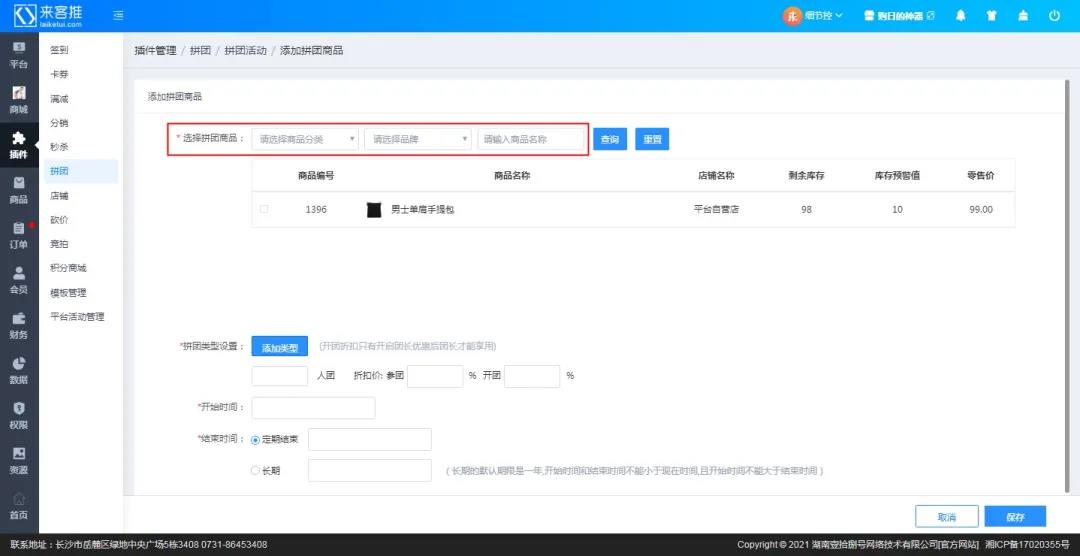This screenshot has height=556, width=1080.
Task: Focus the 请输入商品名称 search field
Action: pyautogui.click(x=531, y=139)
